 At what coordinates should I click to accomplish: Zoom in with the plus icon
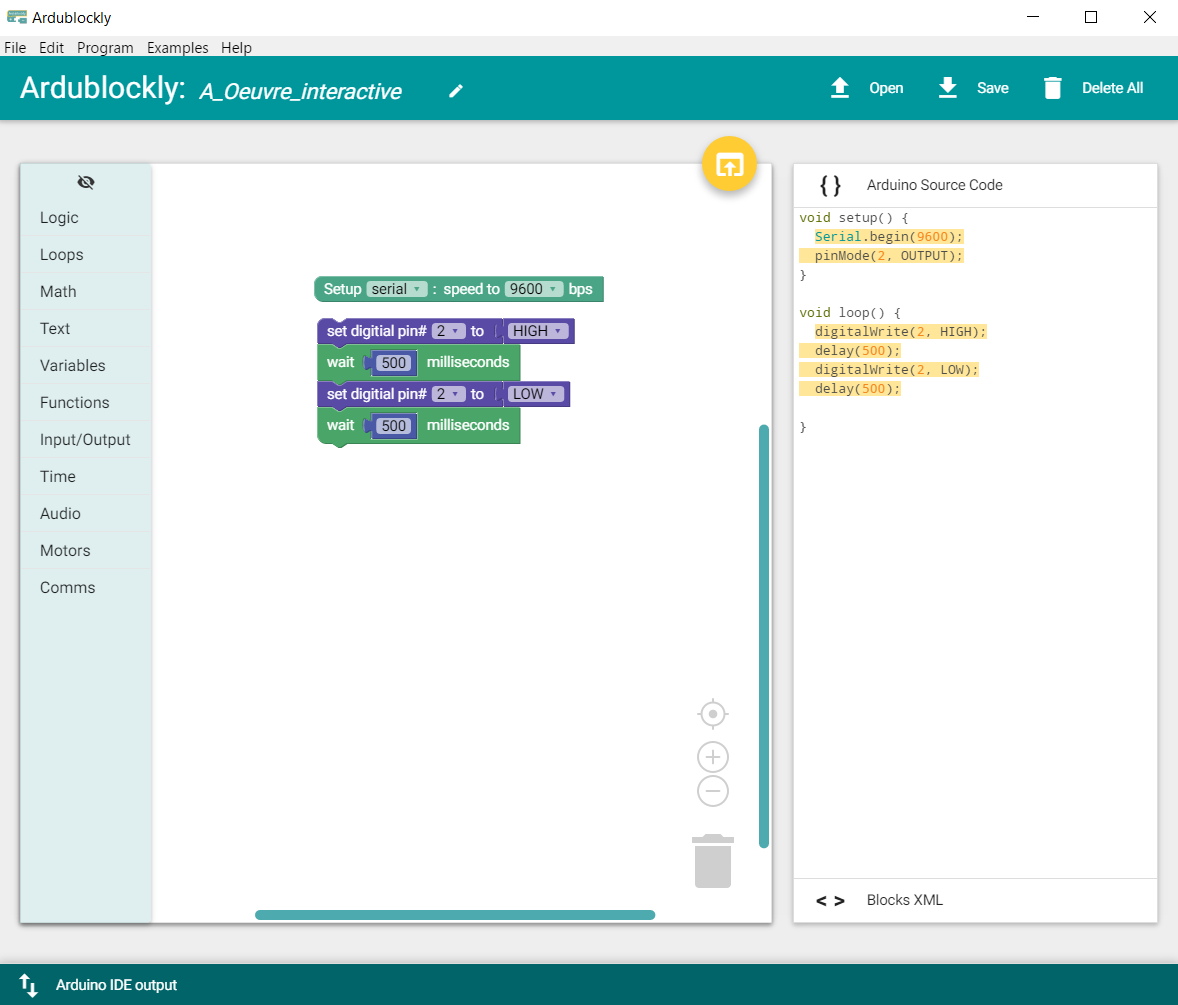tap(712, 757)
